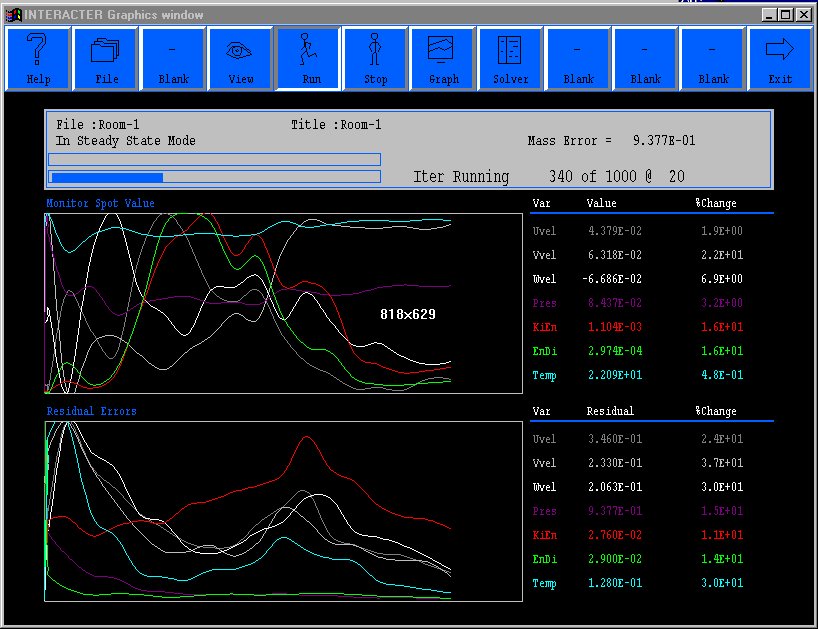Click the Monitor Spot Value graph
818x629 pixels.
[x=283, y=303]
